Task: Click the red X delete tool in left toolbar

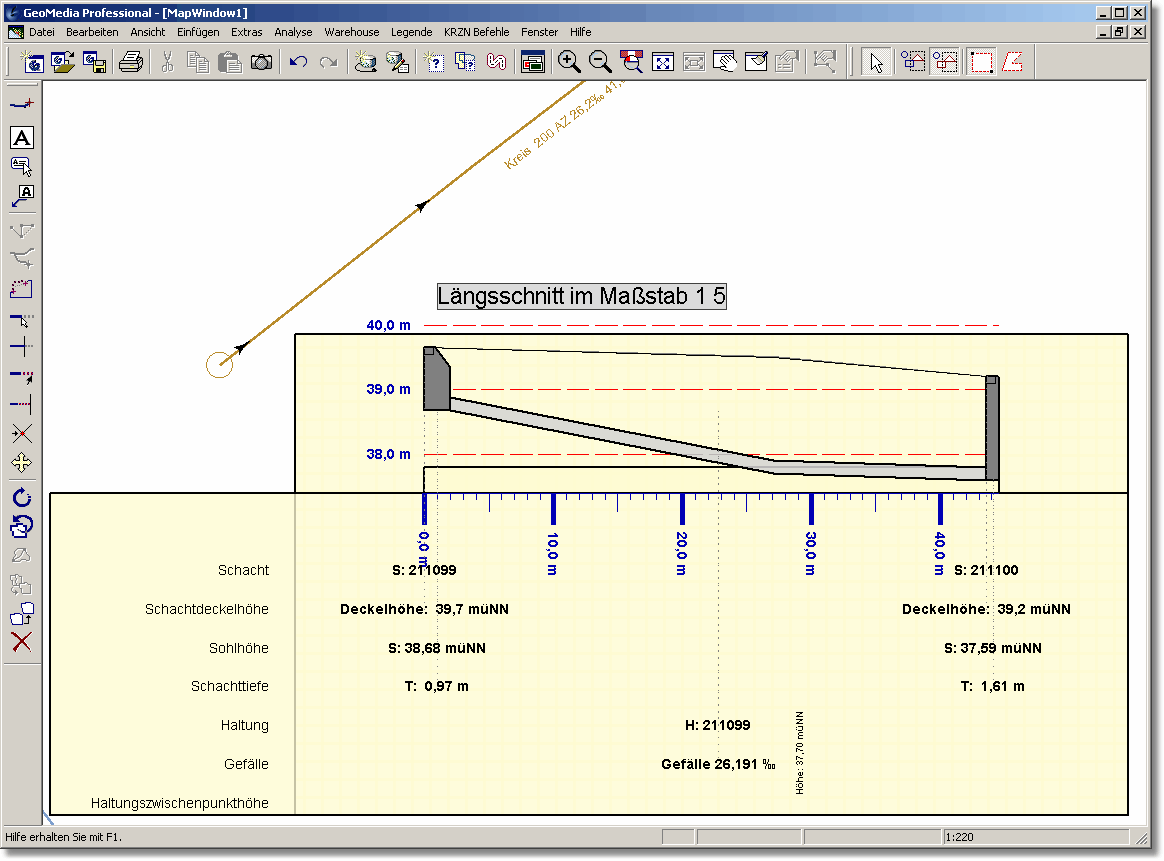Action: (21, 642)
